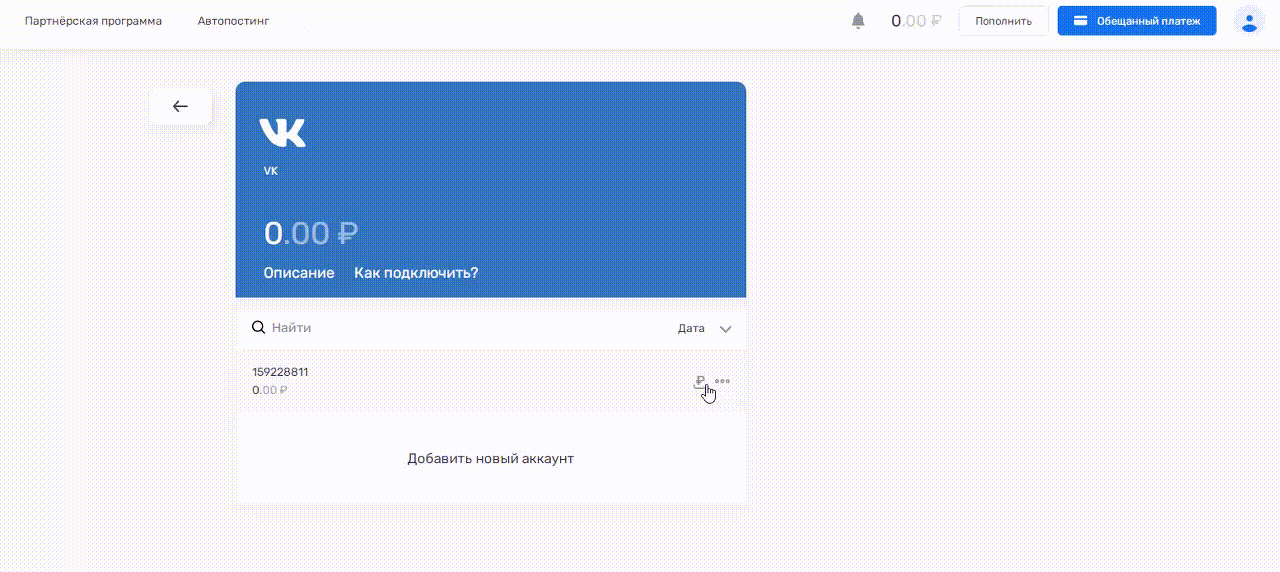Open Автопостинг menu item
This screenshot has height=572, width=1280.
tap(233, 21)
